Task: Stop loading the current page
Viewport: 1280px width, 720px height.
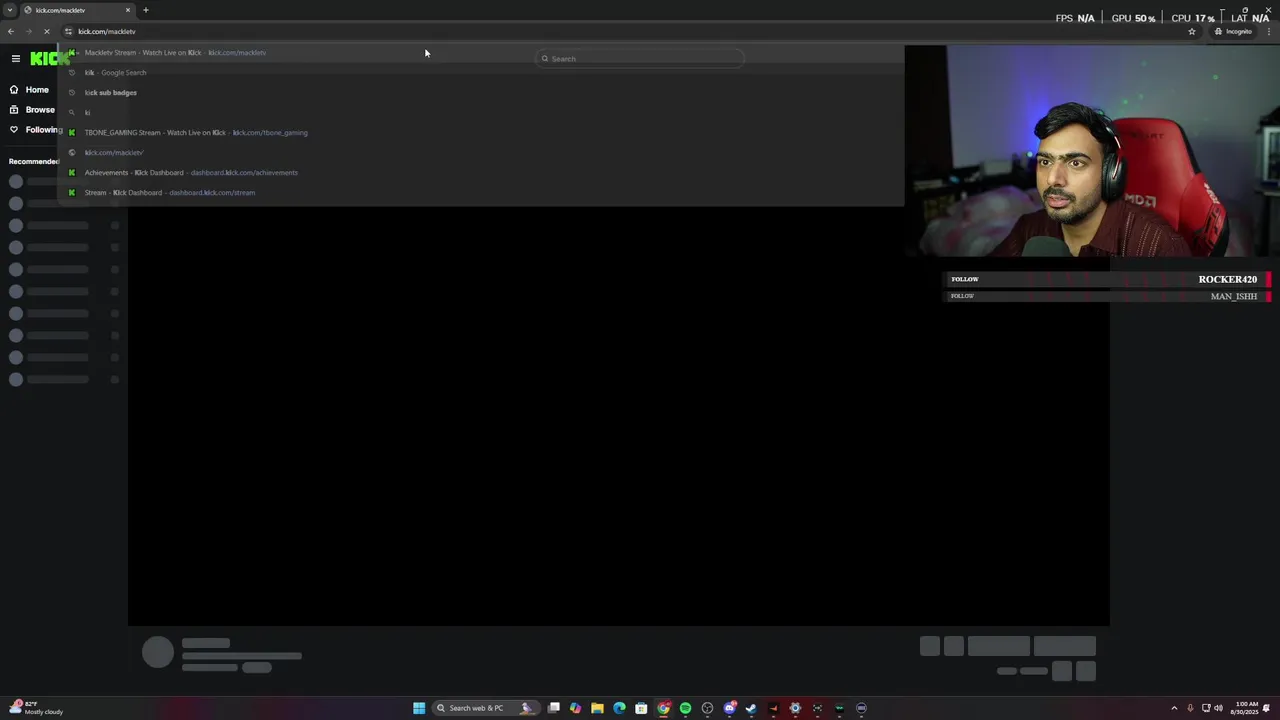Action: (46, 31)
